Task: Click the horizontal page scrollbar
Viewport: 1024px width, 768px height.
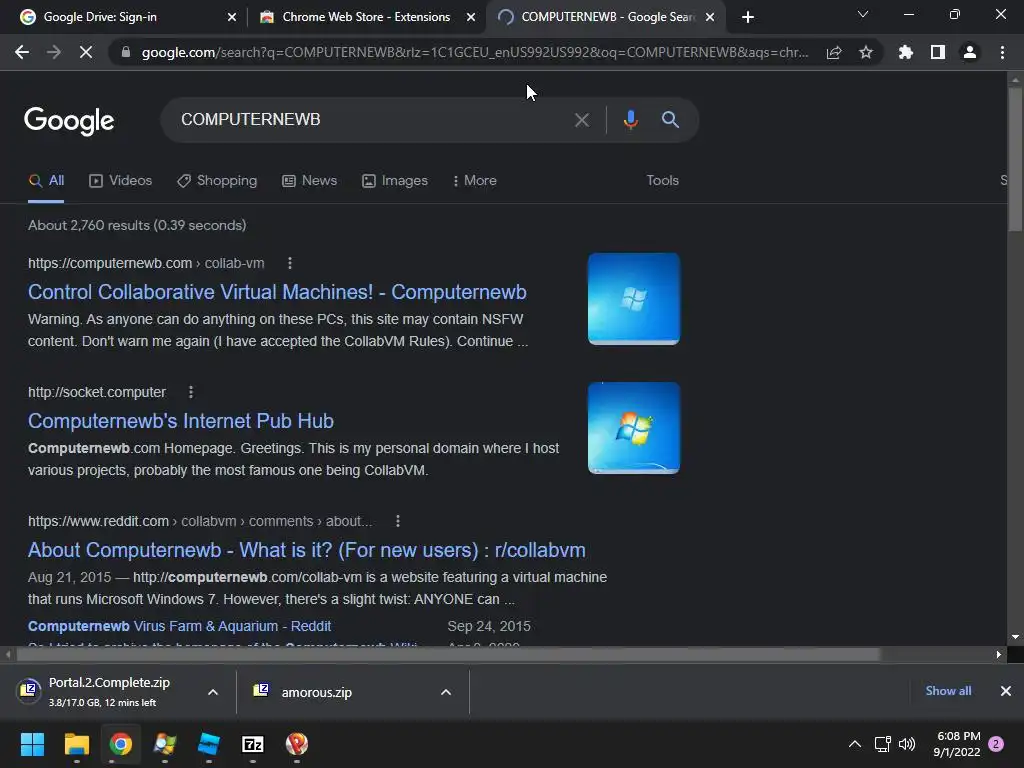Action: click(x=448, y=654)
